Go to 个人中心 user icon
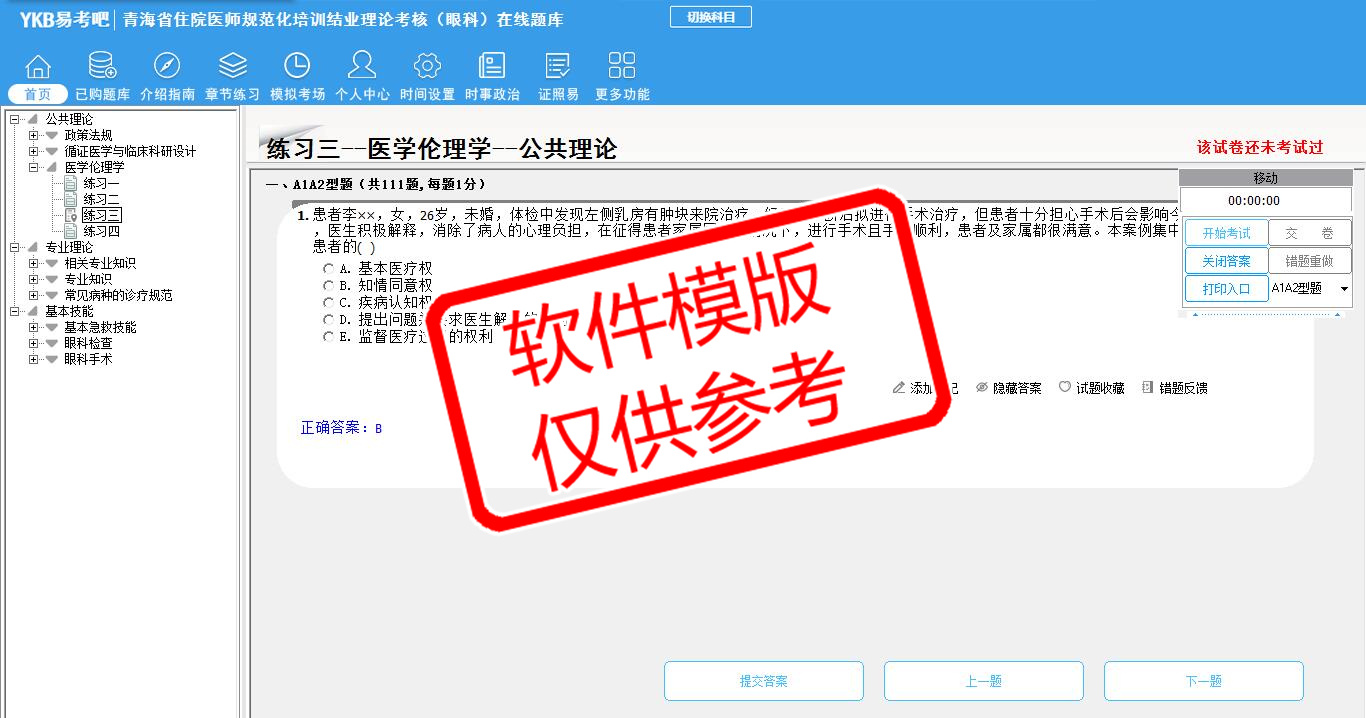 pos(362,67)
